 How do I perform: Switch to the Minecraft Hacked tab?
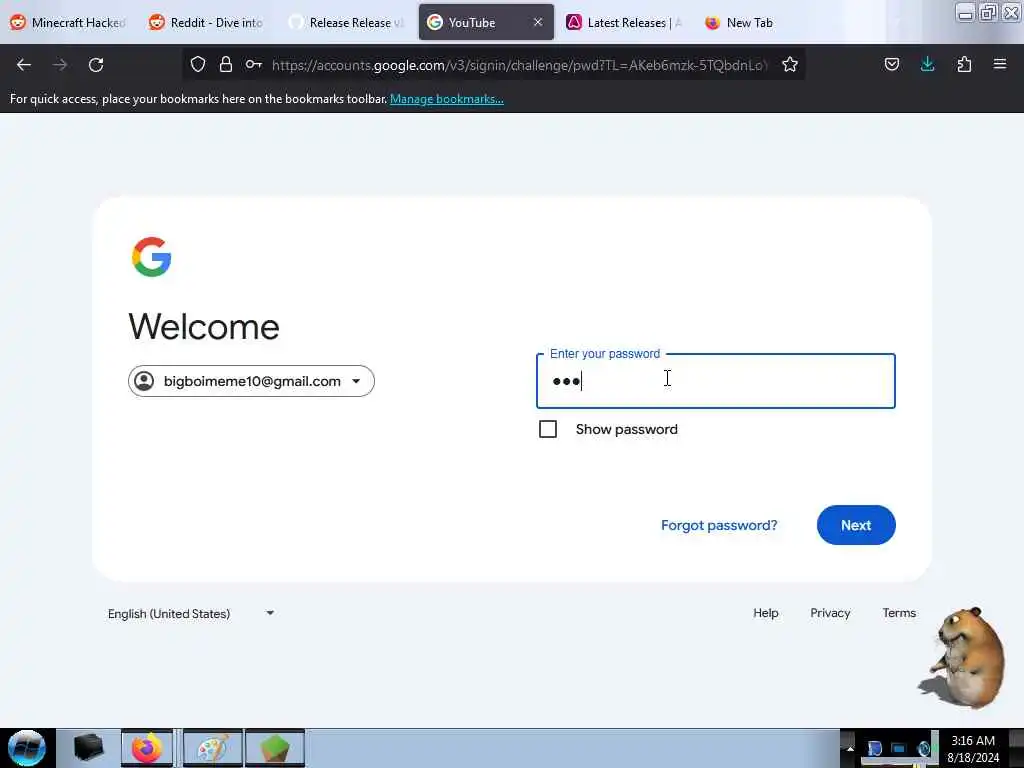(68, 22)
